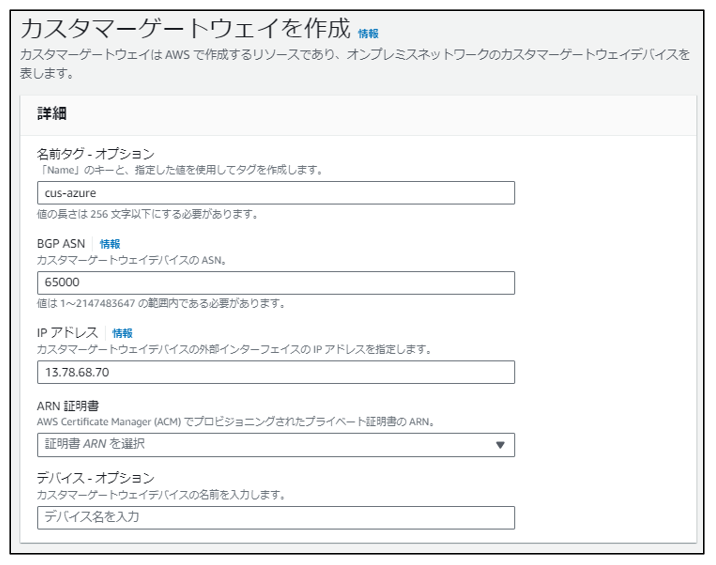Click the IP address field showing 13.78.68.70

(x=276, y=372)
